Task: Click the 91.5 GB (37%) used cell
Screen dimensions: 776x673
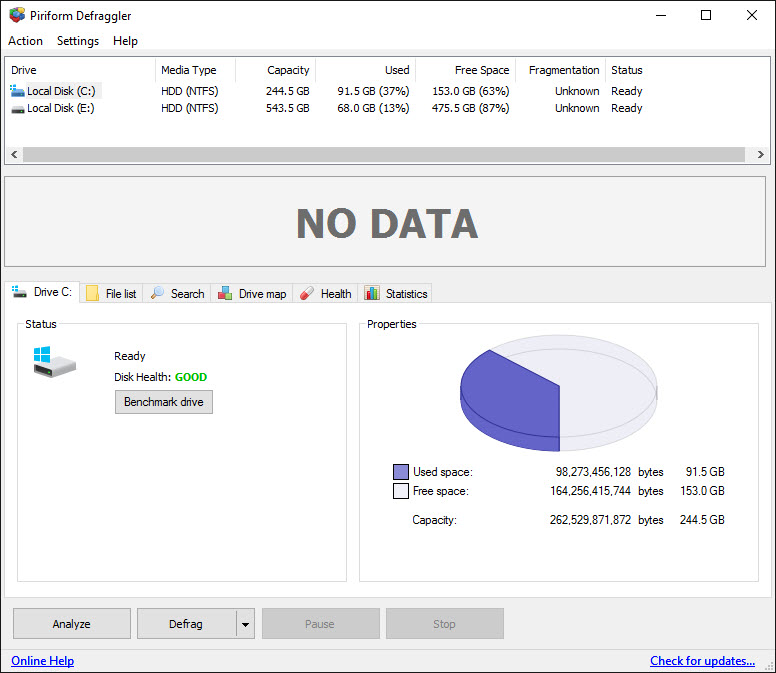Action: point(373,91)
